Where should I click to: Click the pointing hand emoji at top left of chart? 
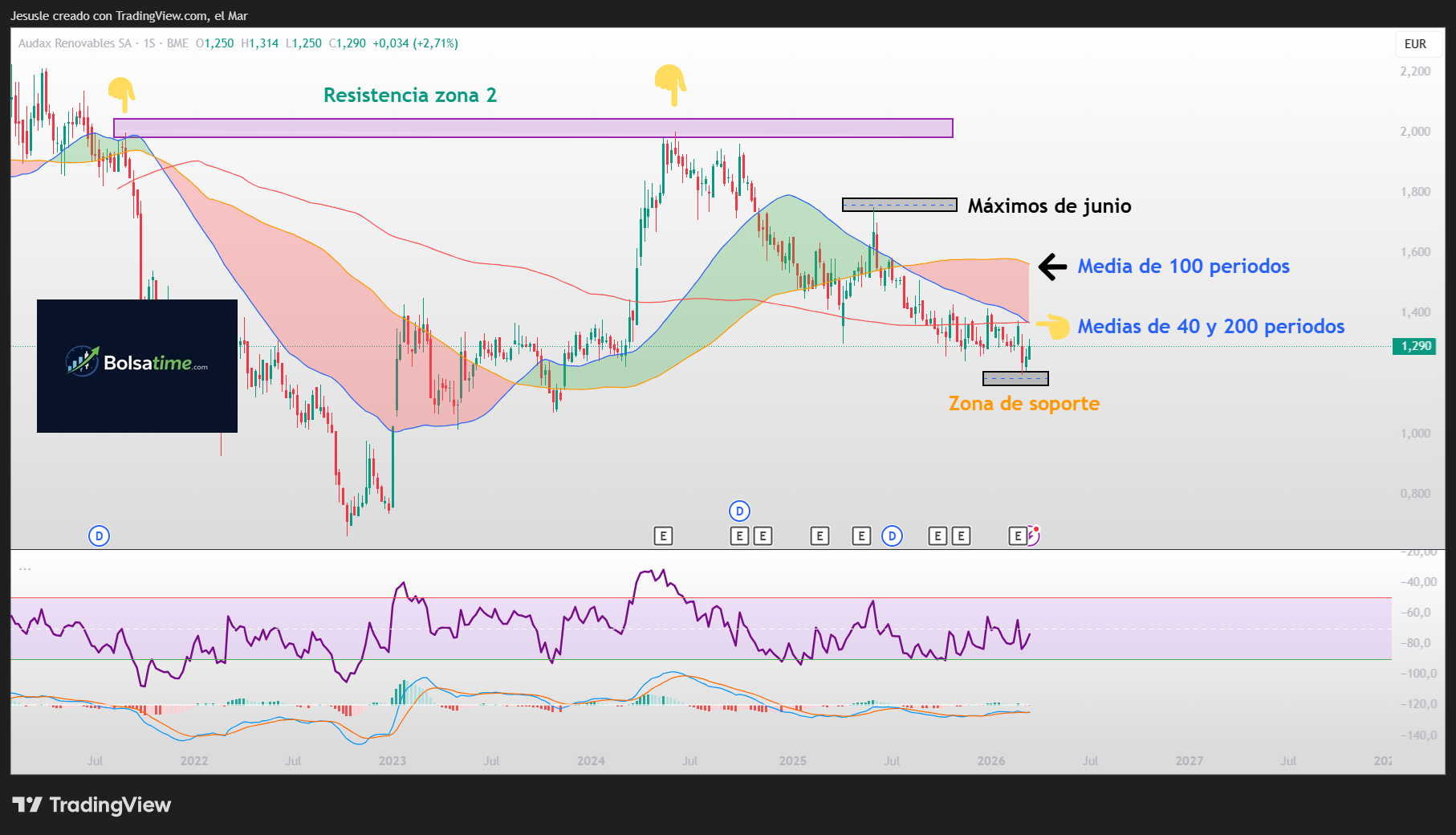coord(121,94)
